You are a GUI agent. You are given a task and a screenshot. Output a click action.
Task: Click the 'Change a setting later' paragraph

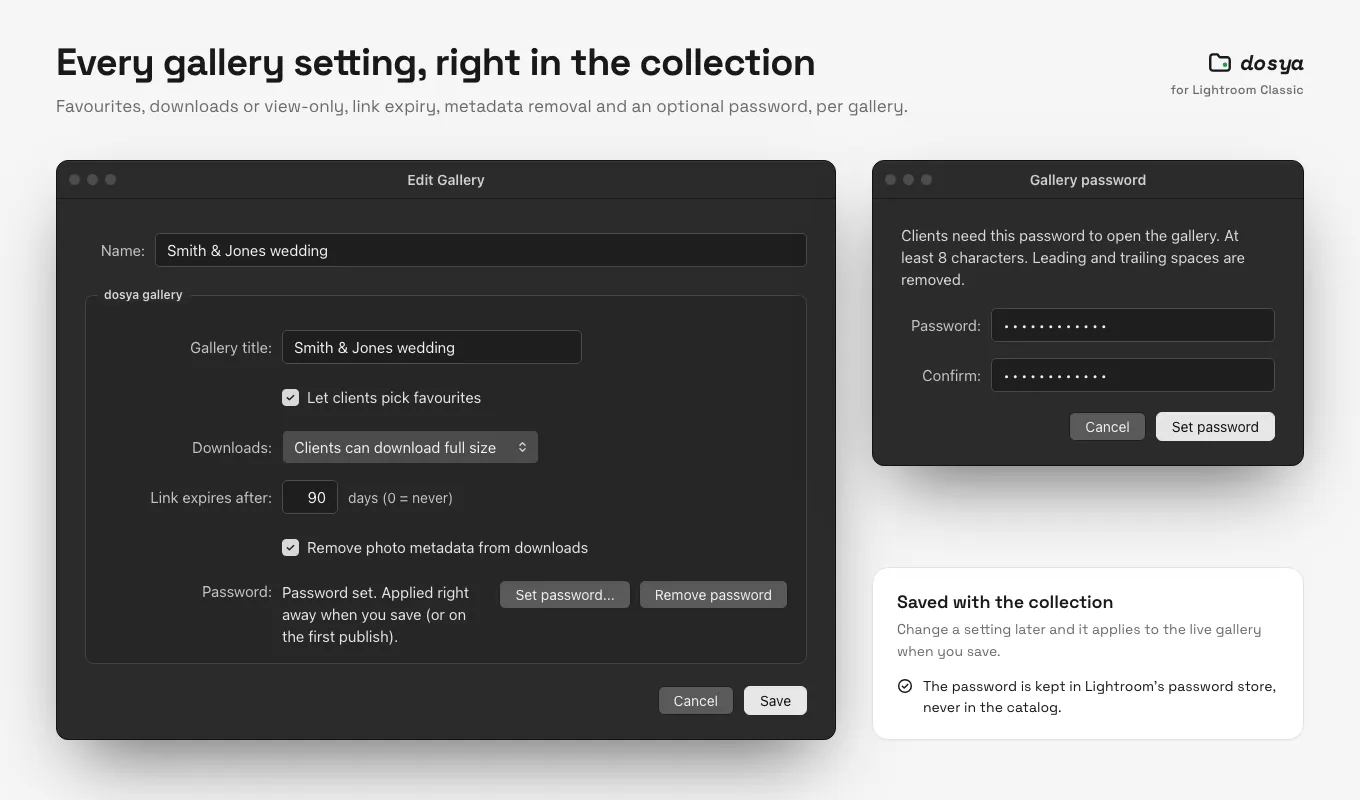(x=1079, y=640)
